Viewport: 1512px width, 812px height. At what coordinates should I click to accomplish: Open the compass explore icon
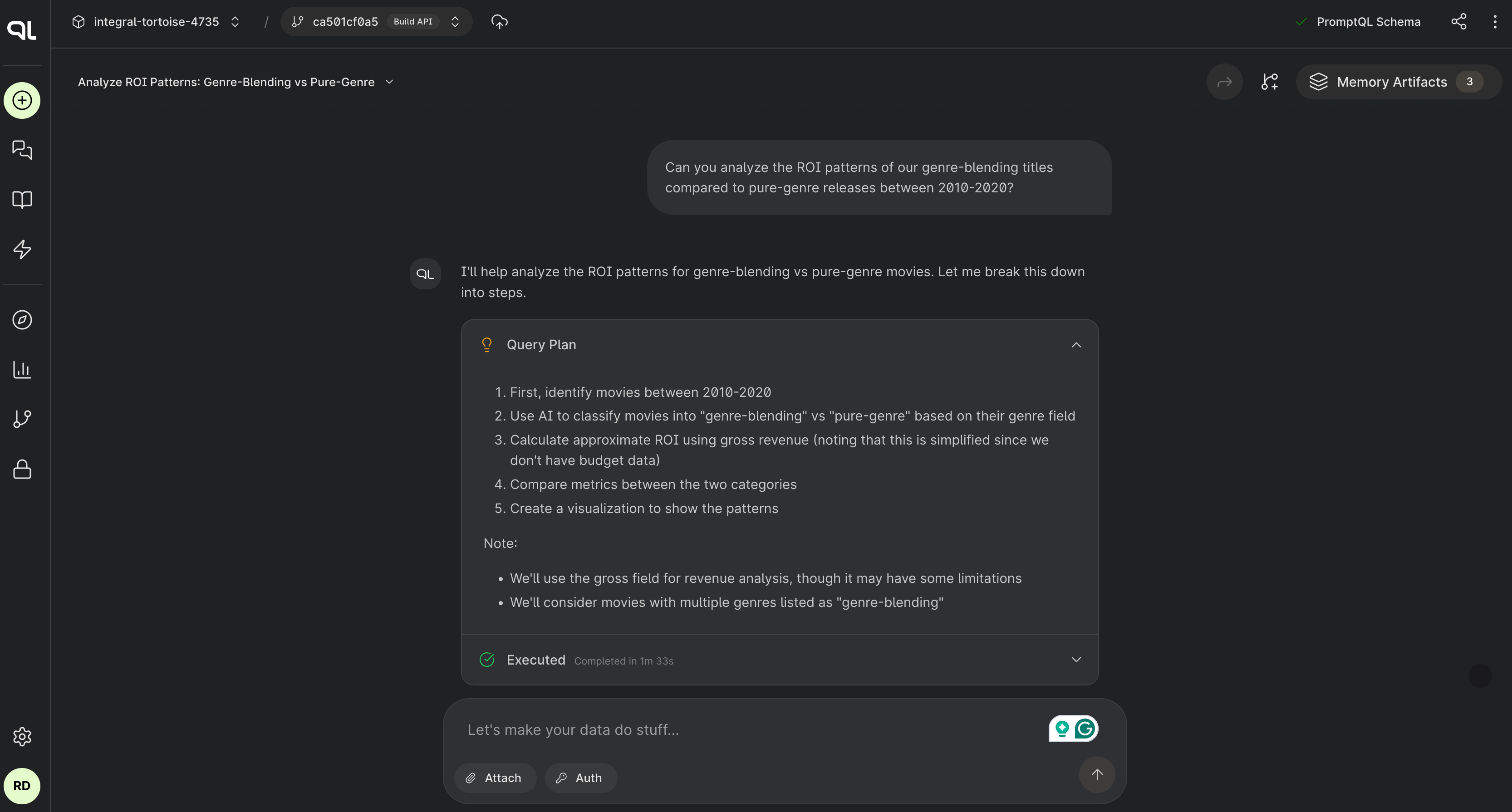[22, 320]
